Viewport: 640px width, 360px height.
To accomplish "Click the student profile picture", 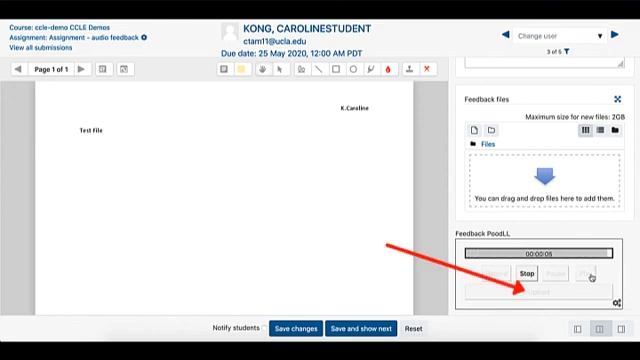I will click(x=230, y=32).
